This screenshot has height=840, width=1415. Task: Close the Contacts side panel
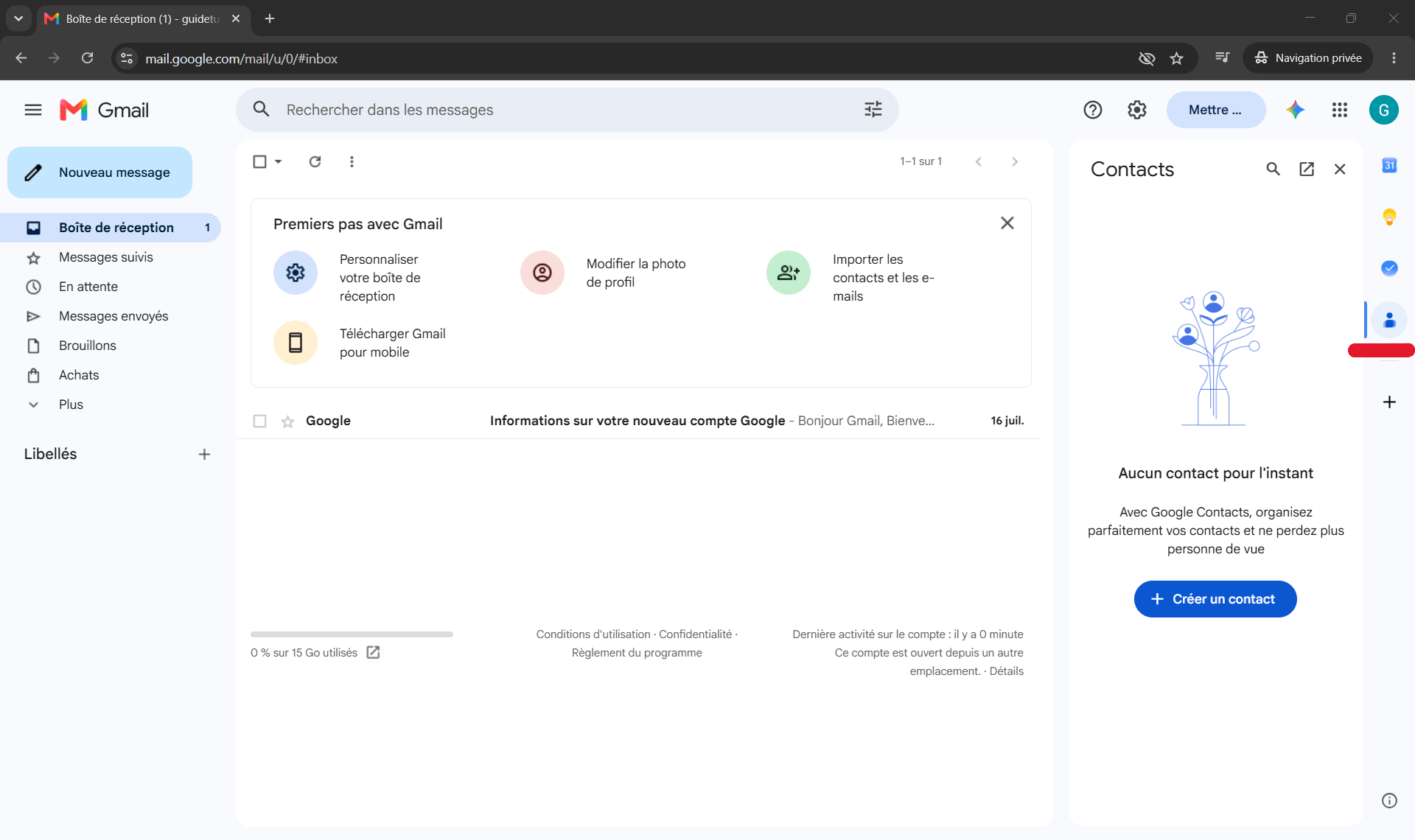pos(1340,169)
